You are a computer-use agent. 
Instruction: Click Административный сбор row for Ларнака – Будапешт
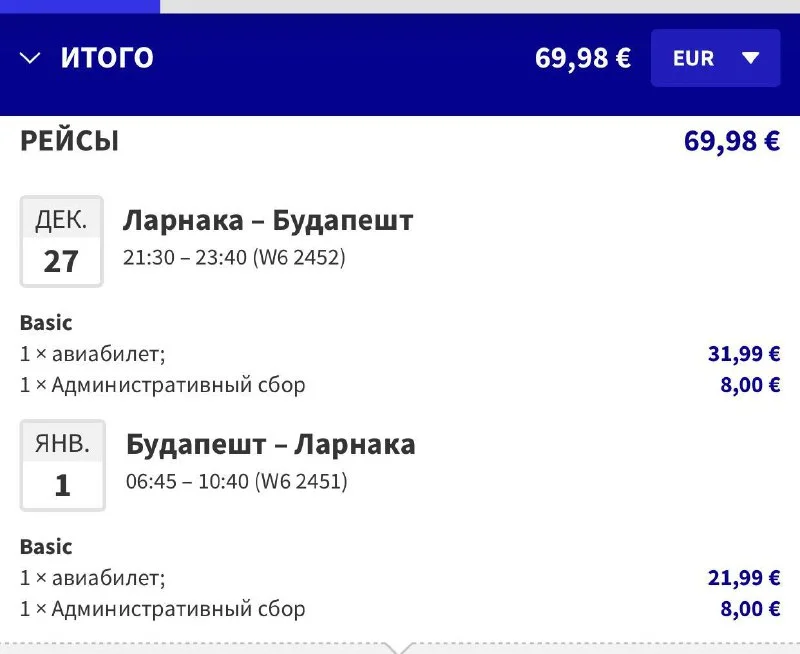point(163,385)
